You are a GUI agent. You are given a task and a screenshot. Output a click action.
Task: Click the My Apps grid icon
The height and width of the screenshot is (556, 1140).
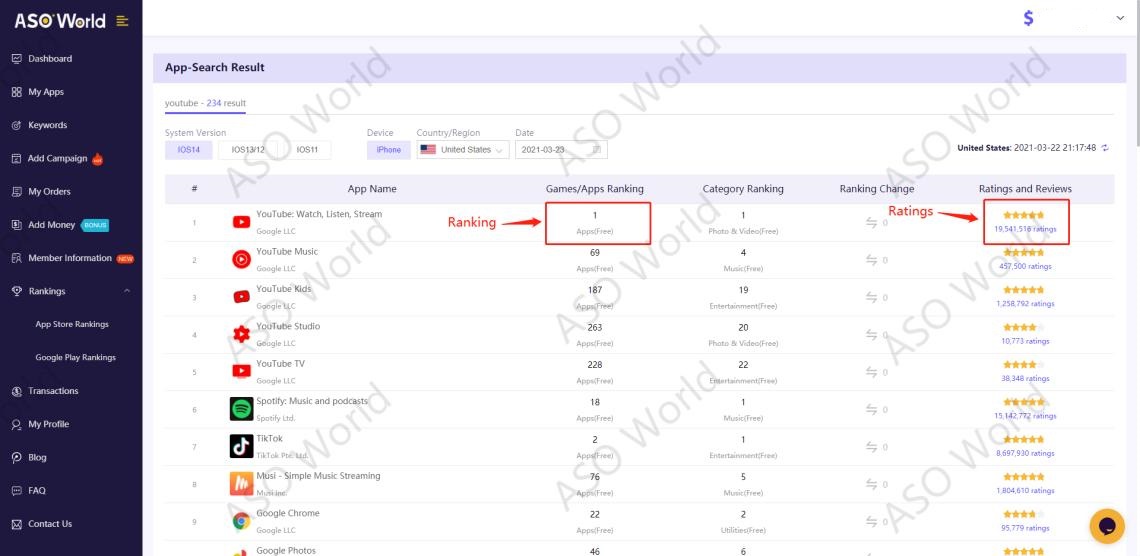click(17, 92)
